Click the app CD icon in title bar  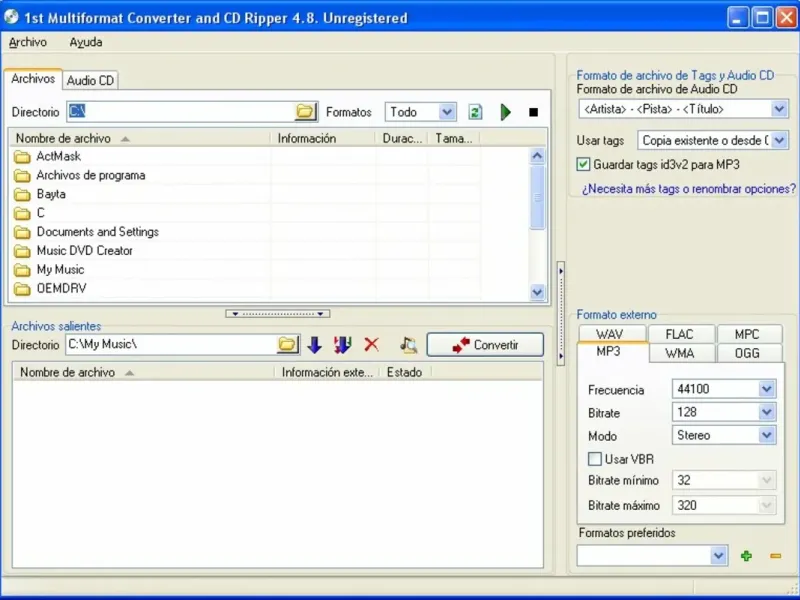[x=11, y=17]
